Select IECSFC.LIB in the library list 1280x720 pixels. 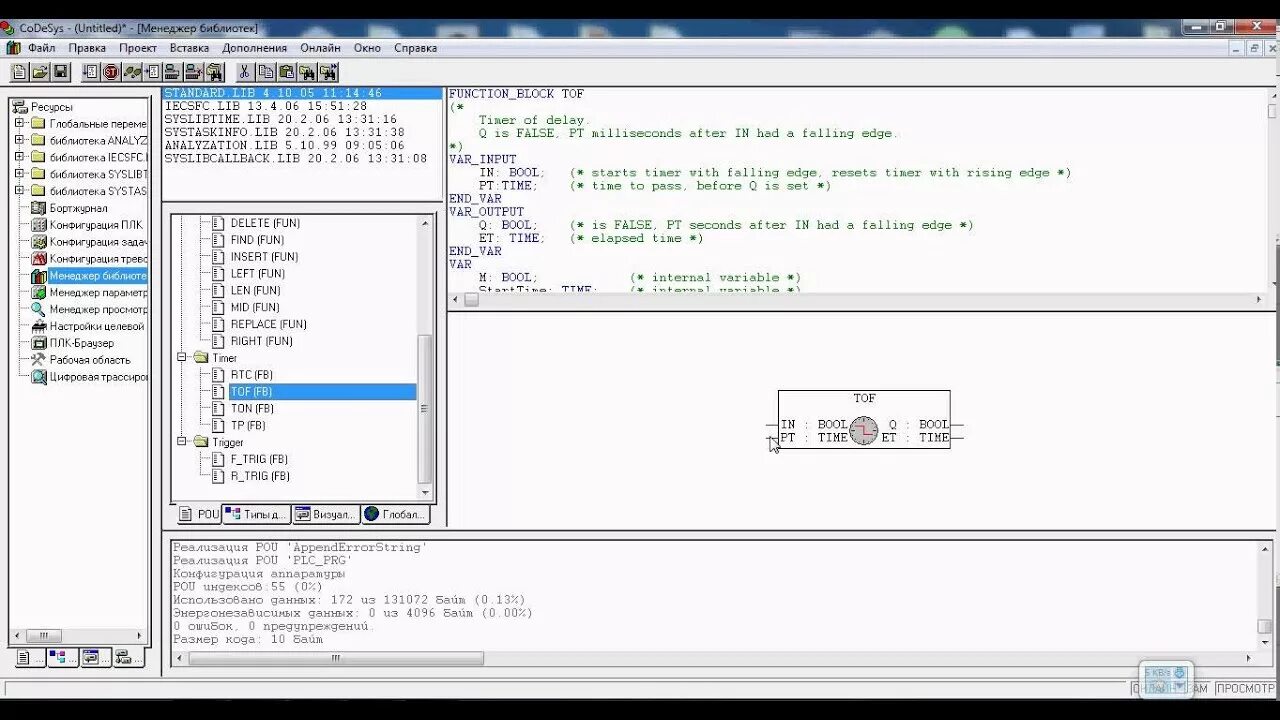tap(302, 106)
